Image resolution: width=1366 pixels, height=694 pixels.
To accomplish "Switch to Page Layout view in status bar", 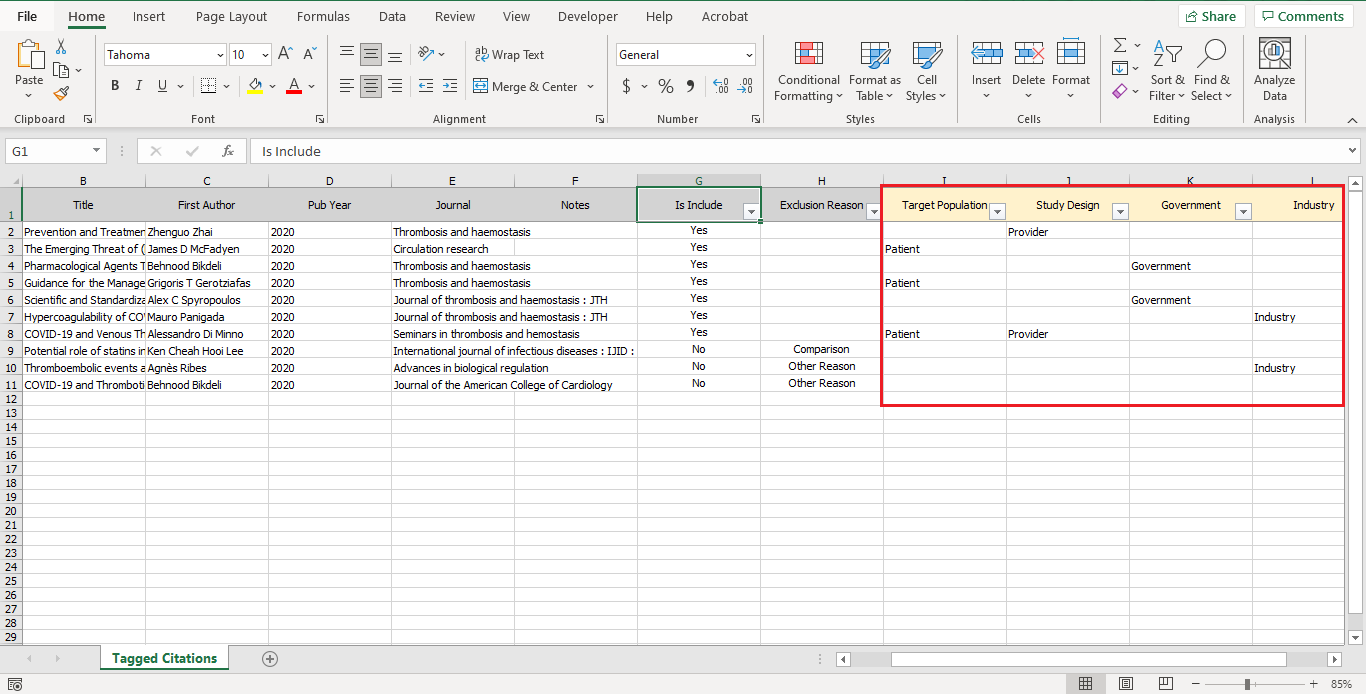I will click(1126, 684).
